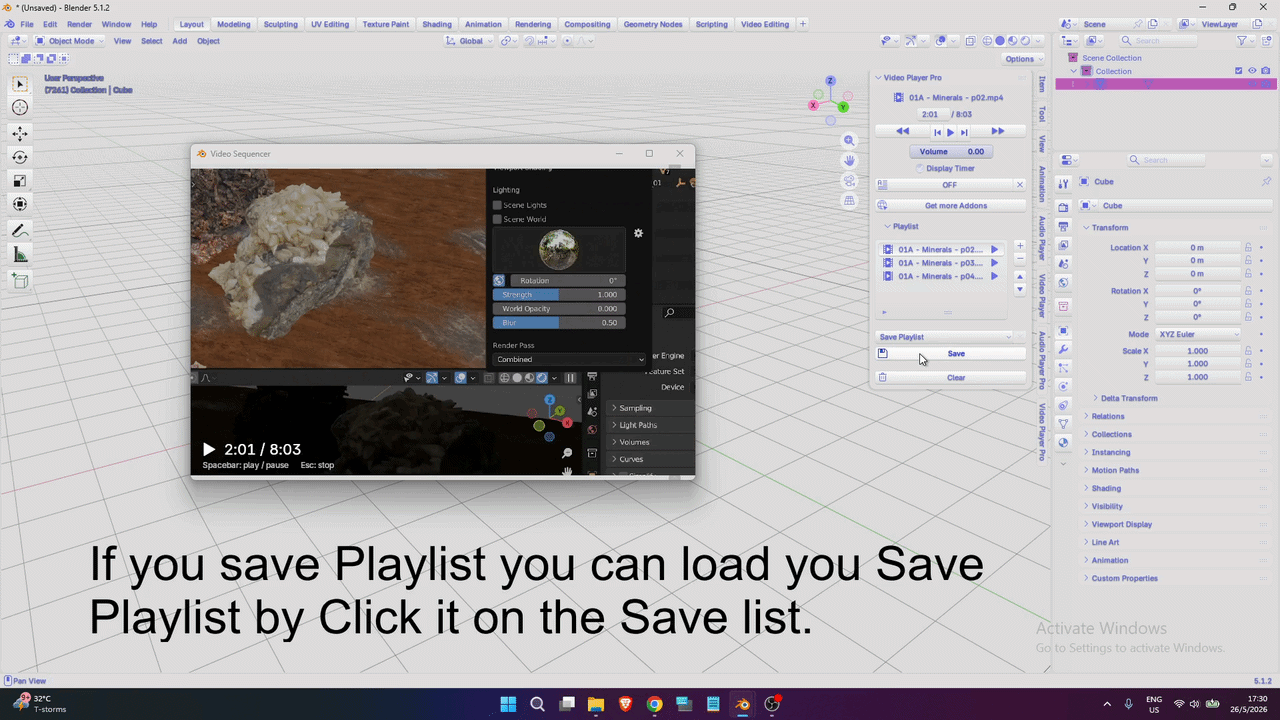Fast-forward the video with the double-right arrows
Viewport: 1280px width, 720px height.
(998, 132)
